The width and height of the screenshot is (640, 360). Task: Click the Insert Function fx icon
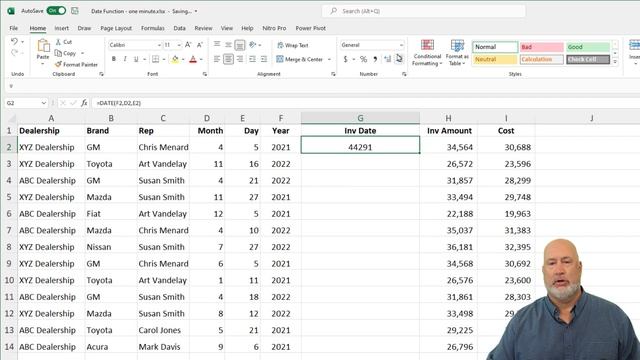click(84, 103)
